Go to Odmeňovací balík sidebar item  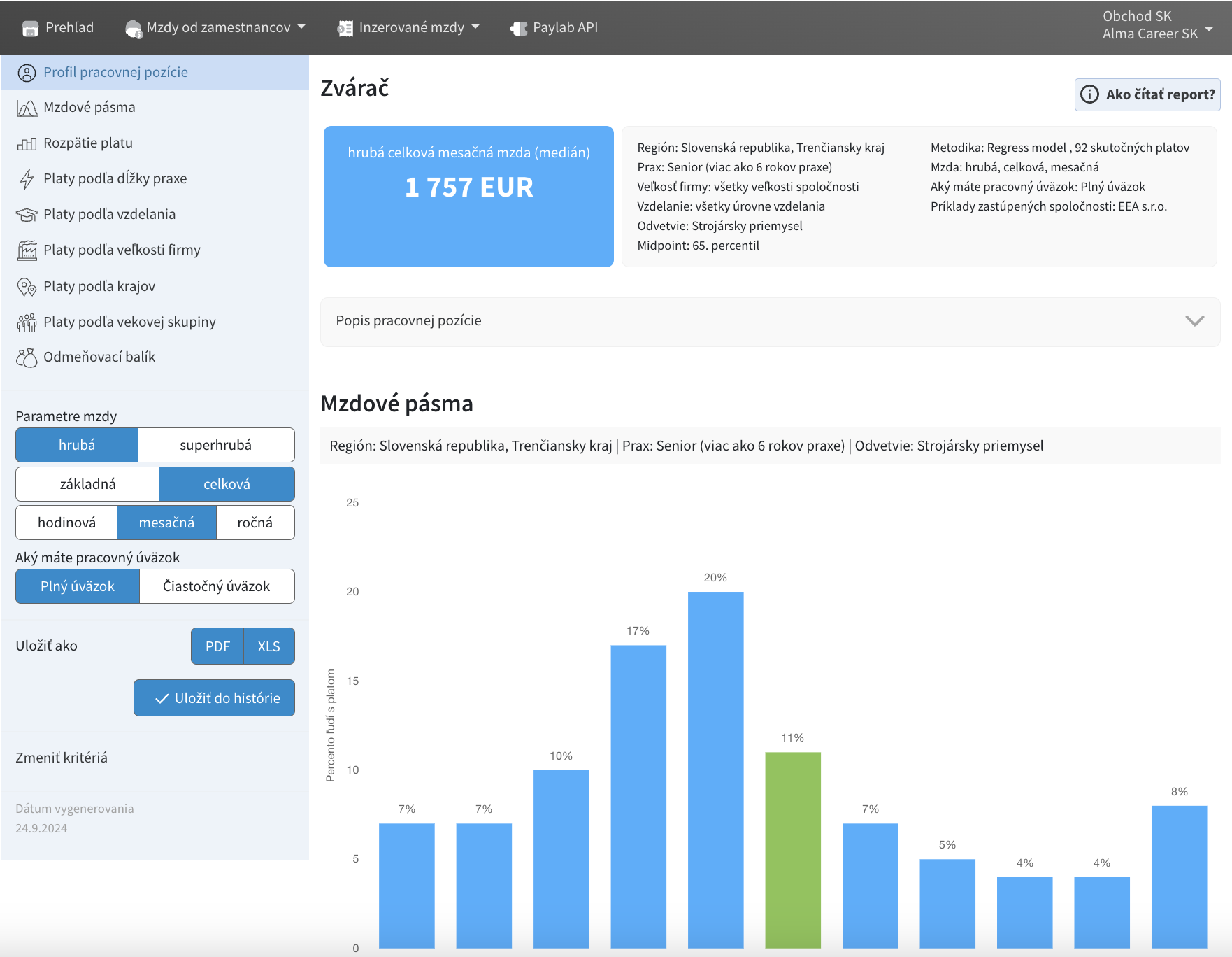pyautogui.click(x=155, y=357)
